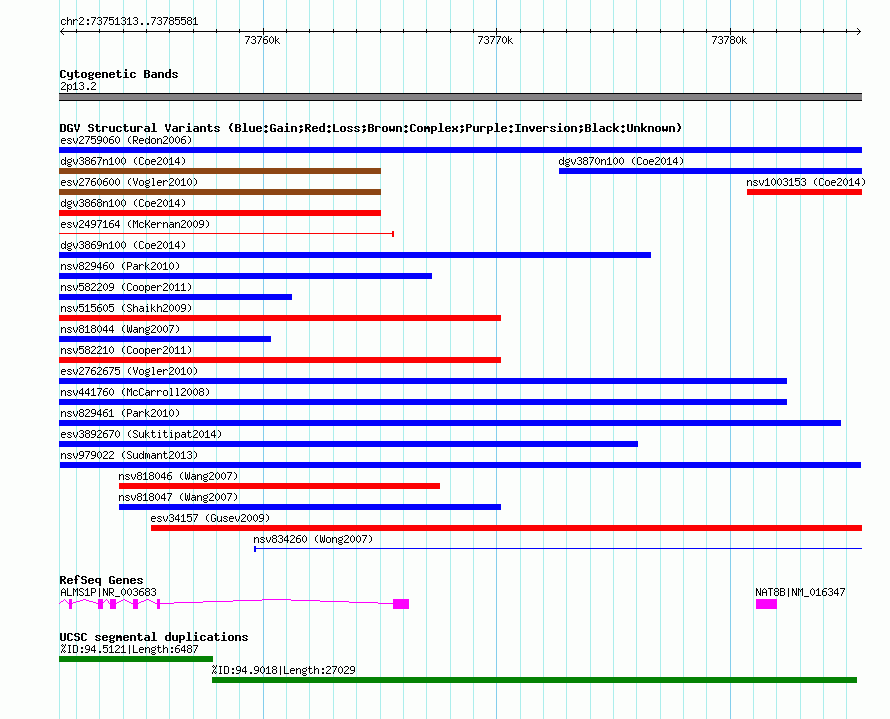The image size is (890, 719).
Task: Select the esv3892670 blue gain bar
Action: point(349,444)
